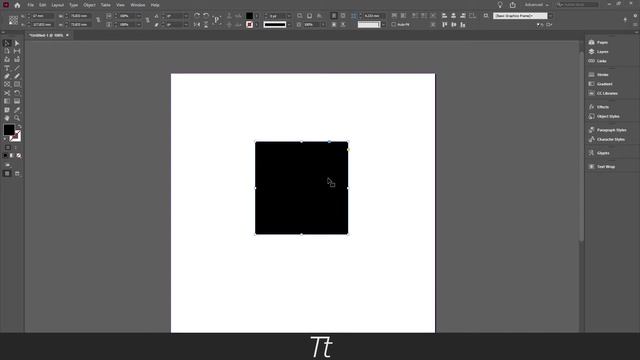This screenshot has width=640, height=360.
Task: Select the Gap tool
Action: click(x=17, y=51)
